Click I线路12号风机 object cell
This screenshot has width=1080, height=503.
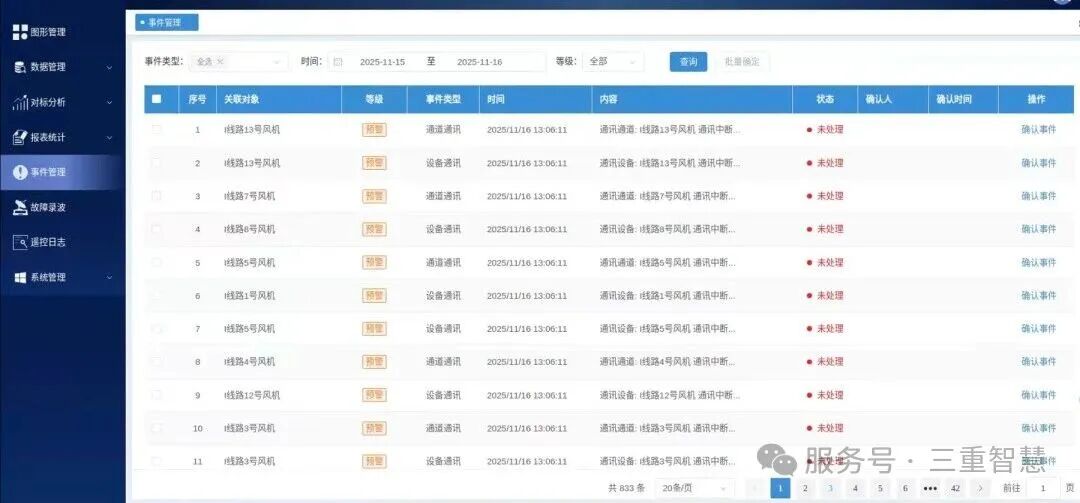(252, 395)
